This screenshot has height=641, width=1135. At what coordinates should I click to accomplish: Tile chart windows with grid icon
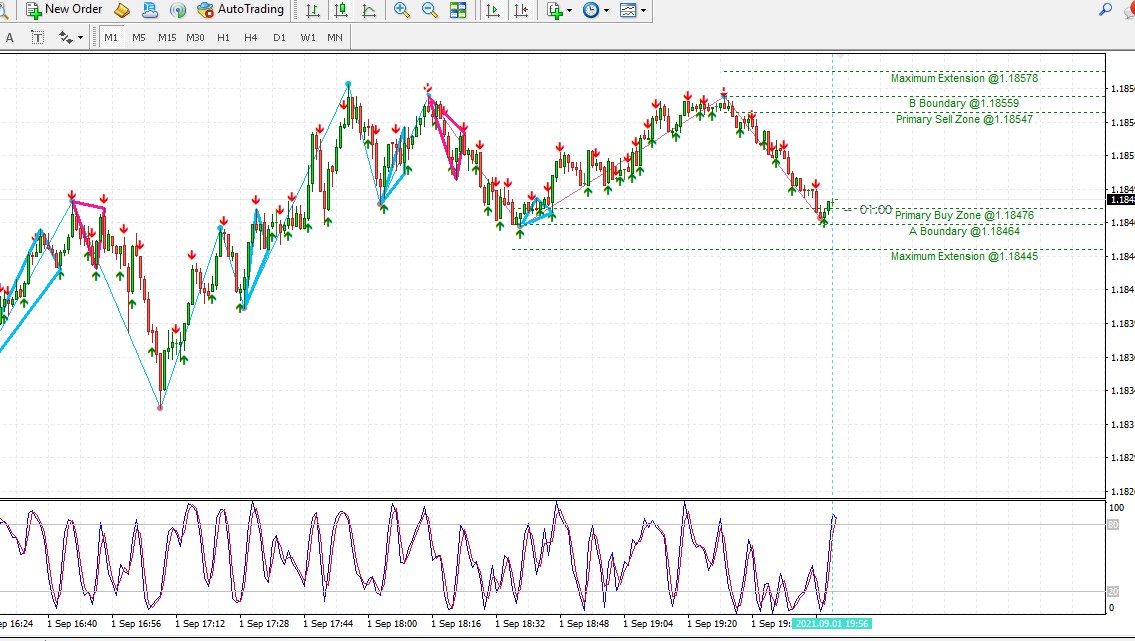point(458,10)
